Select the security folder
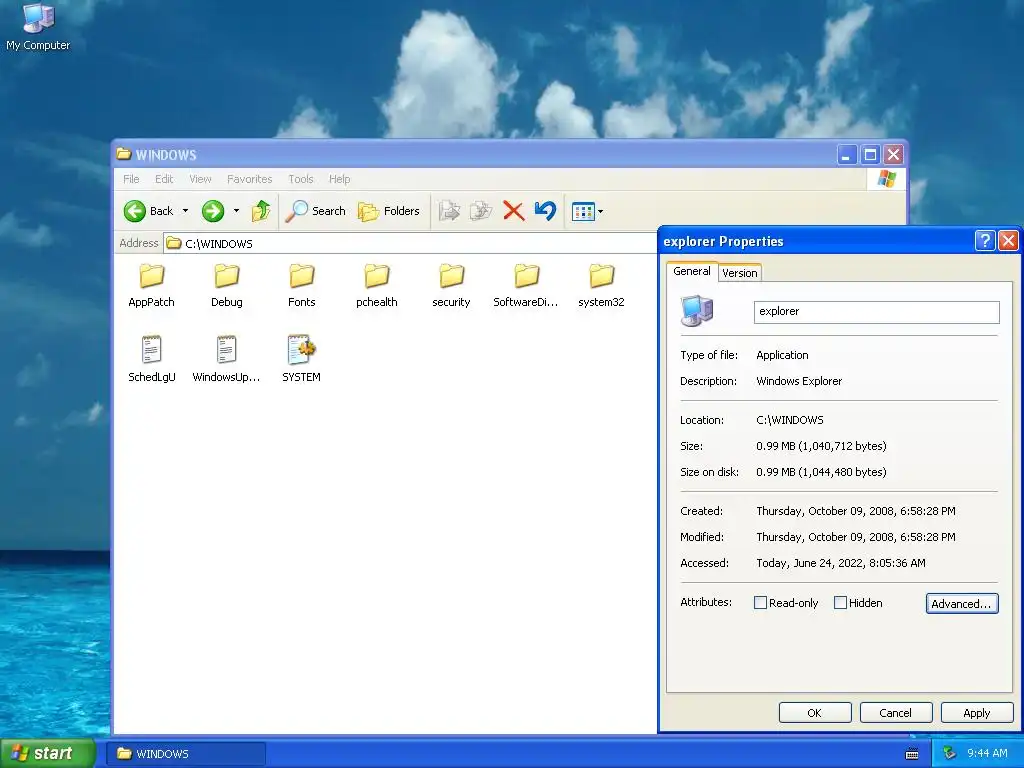Image resolution: width=1024 pixels, height=768 pixels. (x=451, y=285)
